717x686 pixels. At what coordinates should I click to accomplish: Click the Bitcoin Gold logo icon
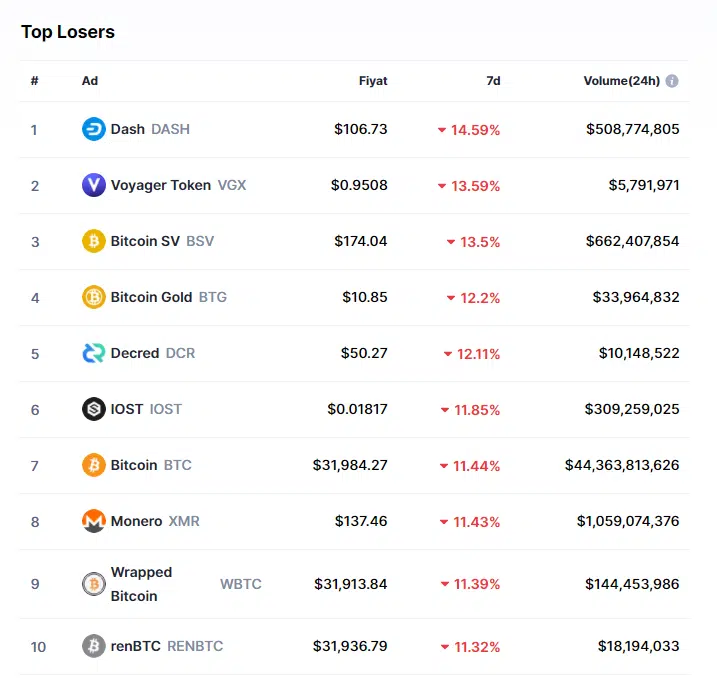click(93, 297)
